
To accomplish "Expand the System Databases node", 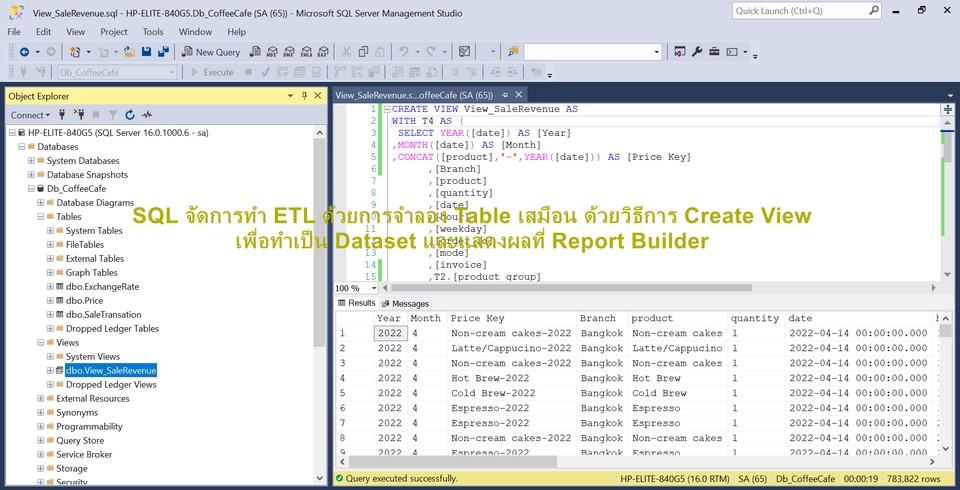I will coord(31,160).
